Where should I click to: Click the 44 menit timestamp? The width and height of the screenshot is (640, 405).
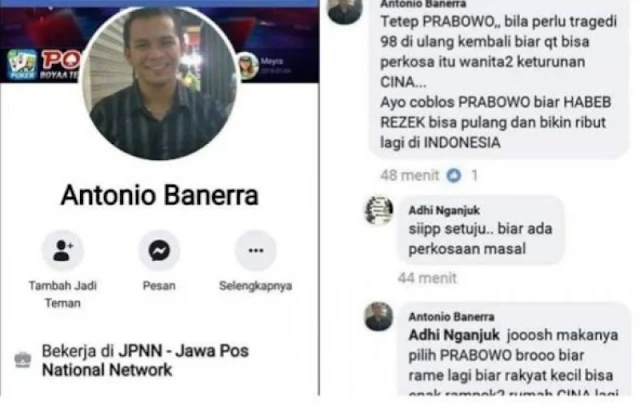coord(427,278)
